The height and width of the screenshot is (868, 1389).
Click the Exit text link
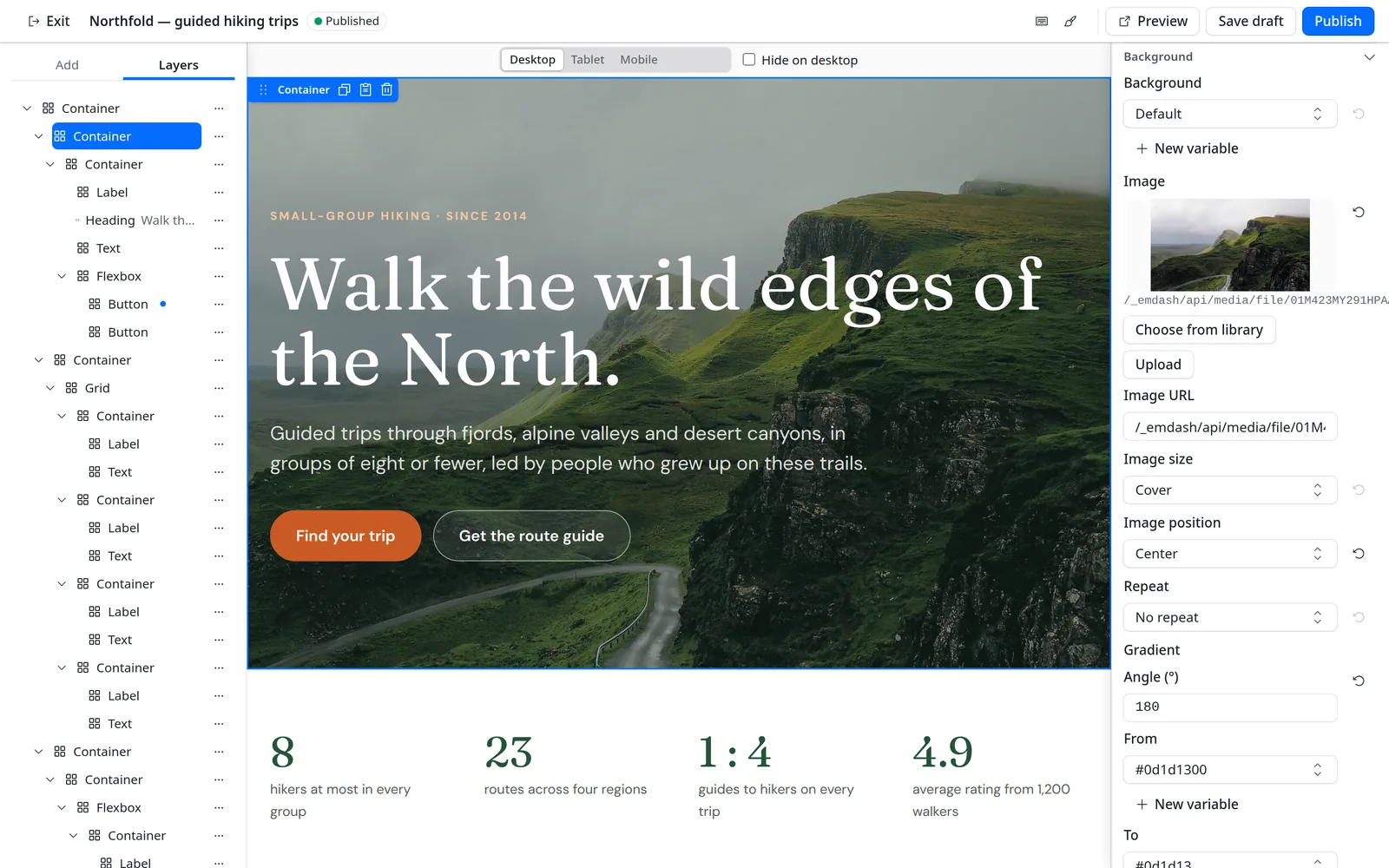pos(58,21)
